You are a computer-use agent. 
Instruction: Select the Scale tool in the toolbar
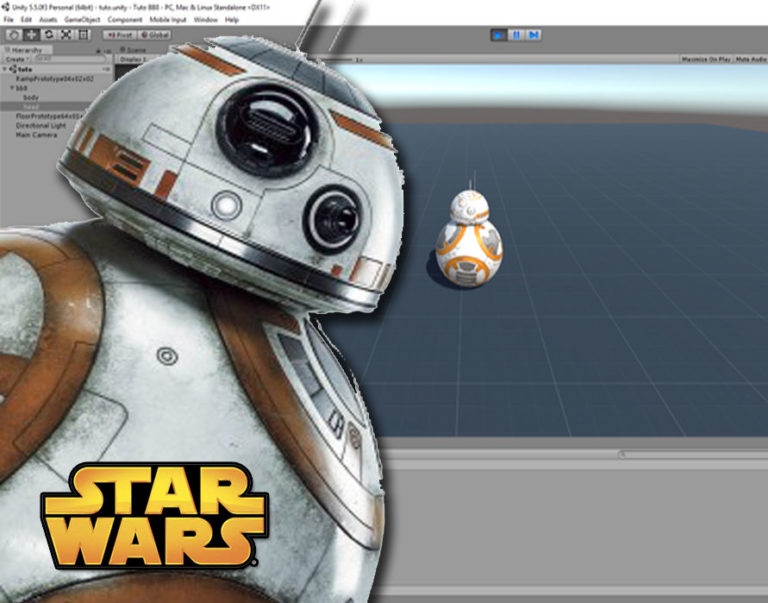66,35
